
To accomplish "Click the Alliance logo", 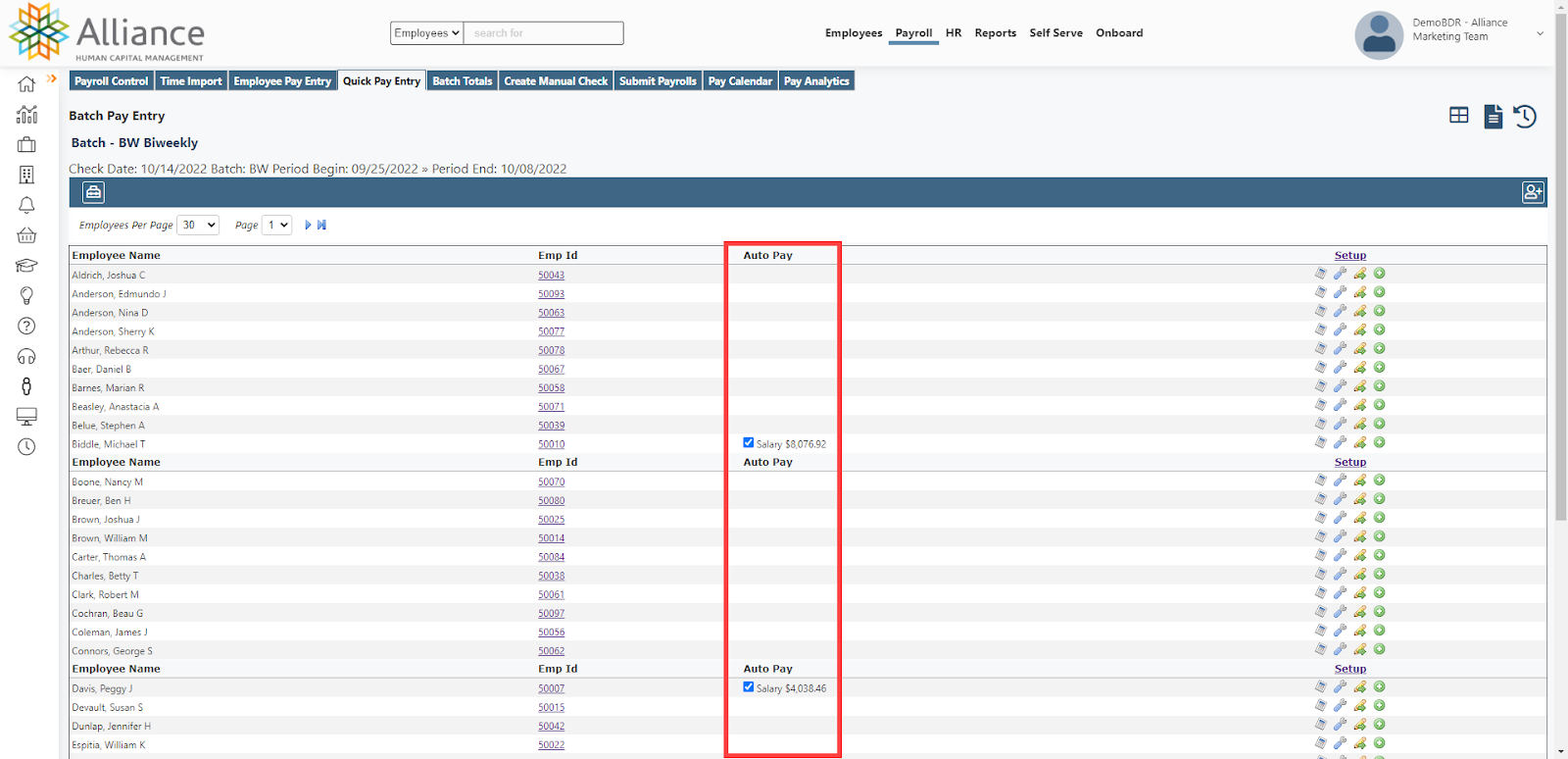I will [x=107, y=32].
